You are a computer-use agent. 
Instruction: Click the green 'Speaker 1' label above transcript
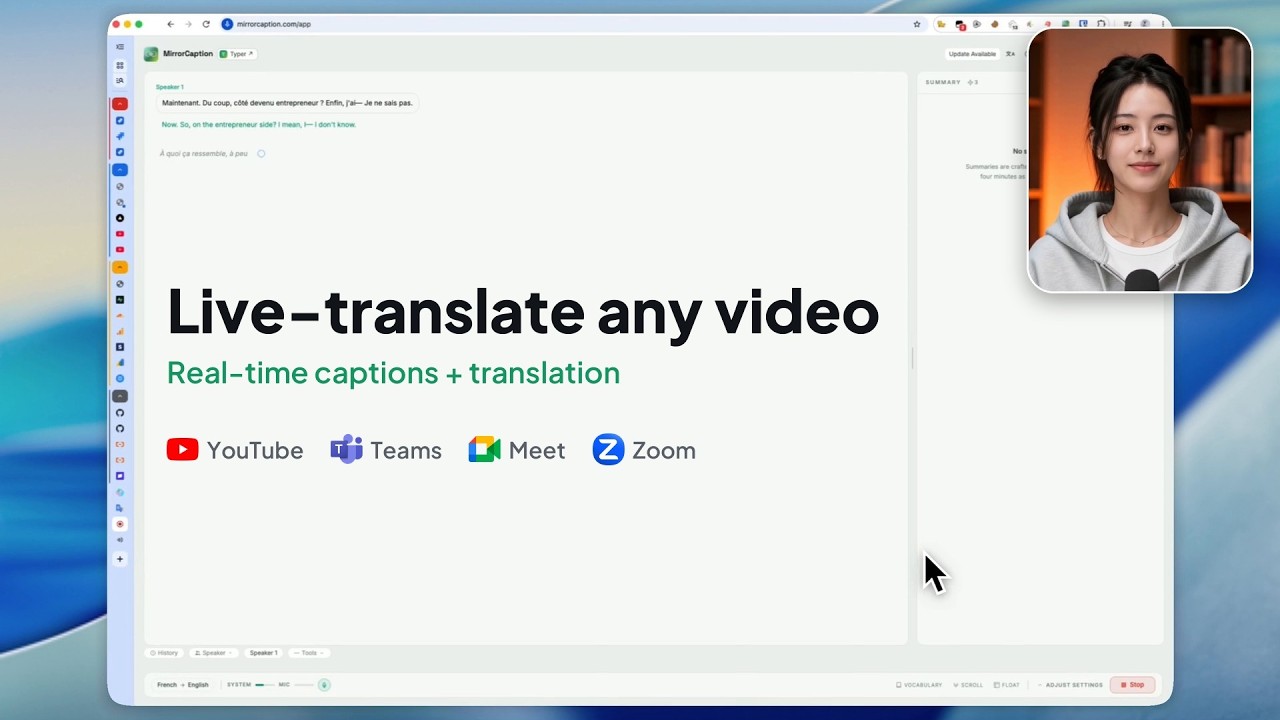[169, 87]
